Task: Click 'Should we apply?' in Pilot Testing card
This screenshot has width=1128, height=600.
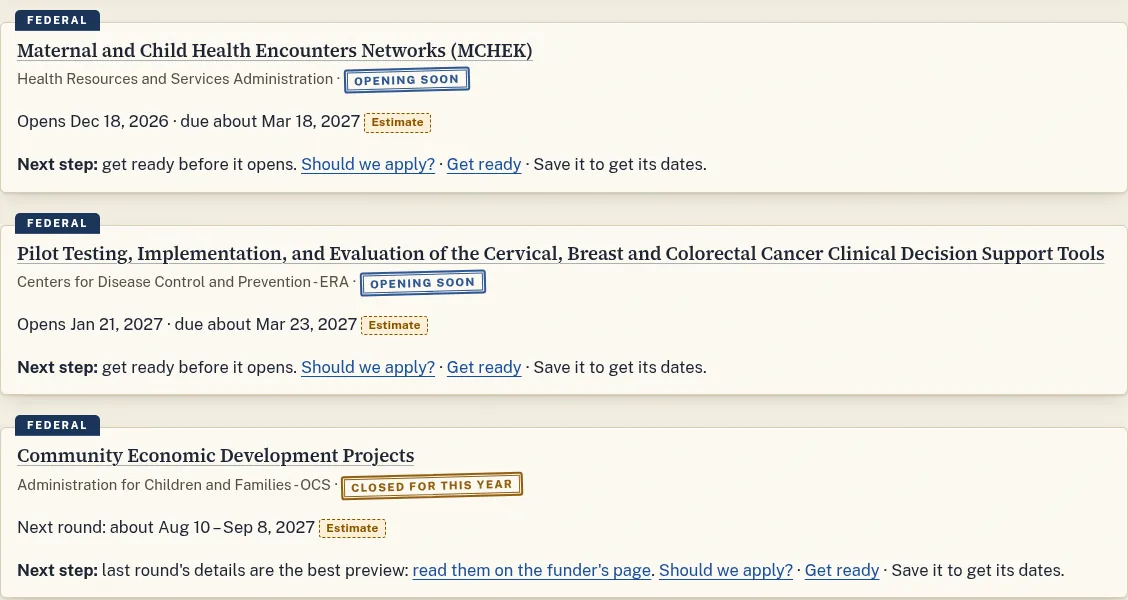Action: coord(368,367)
